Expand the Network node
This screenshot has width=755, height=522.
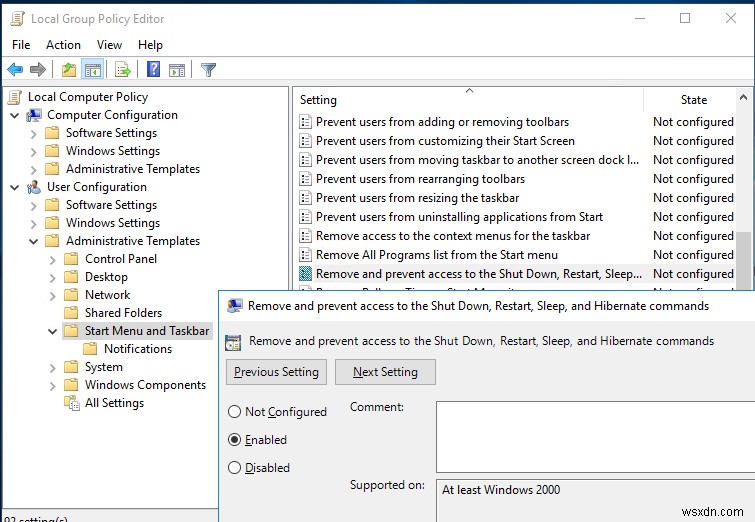(x=52, y=295)
